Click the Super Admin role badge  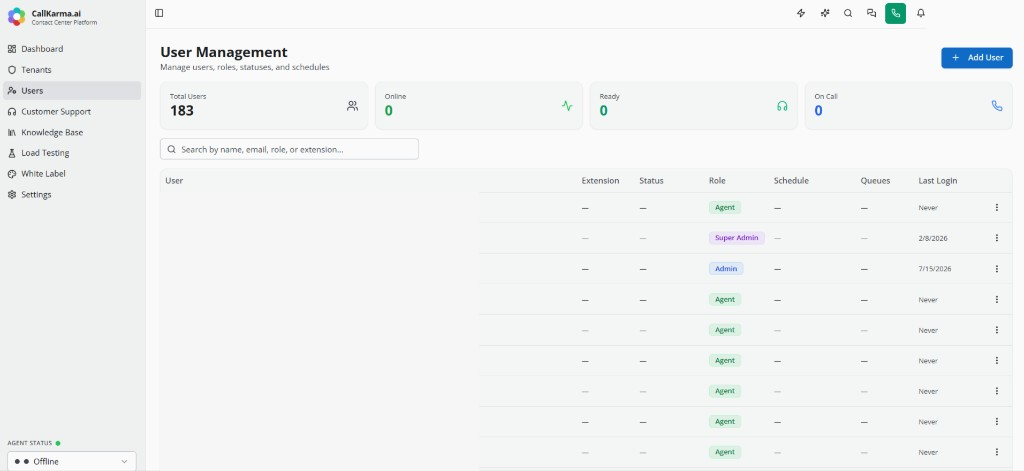coord(737,238)
